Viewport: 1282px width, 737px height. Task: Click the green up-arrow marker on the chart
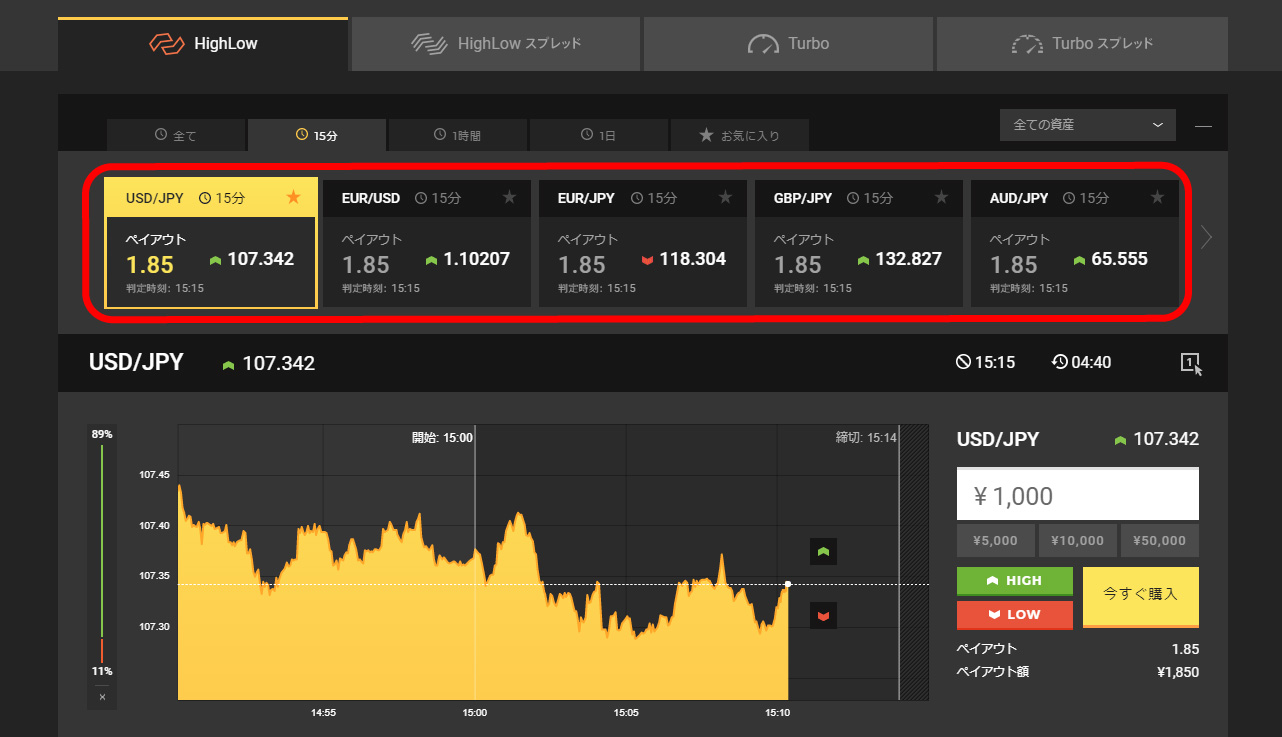pos(823,551)
